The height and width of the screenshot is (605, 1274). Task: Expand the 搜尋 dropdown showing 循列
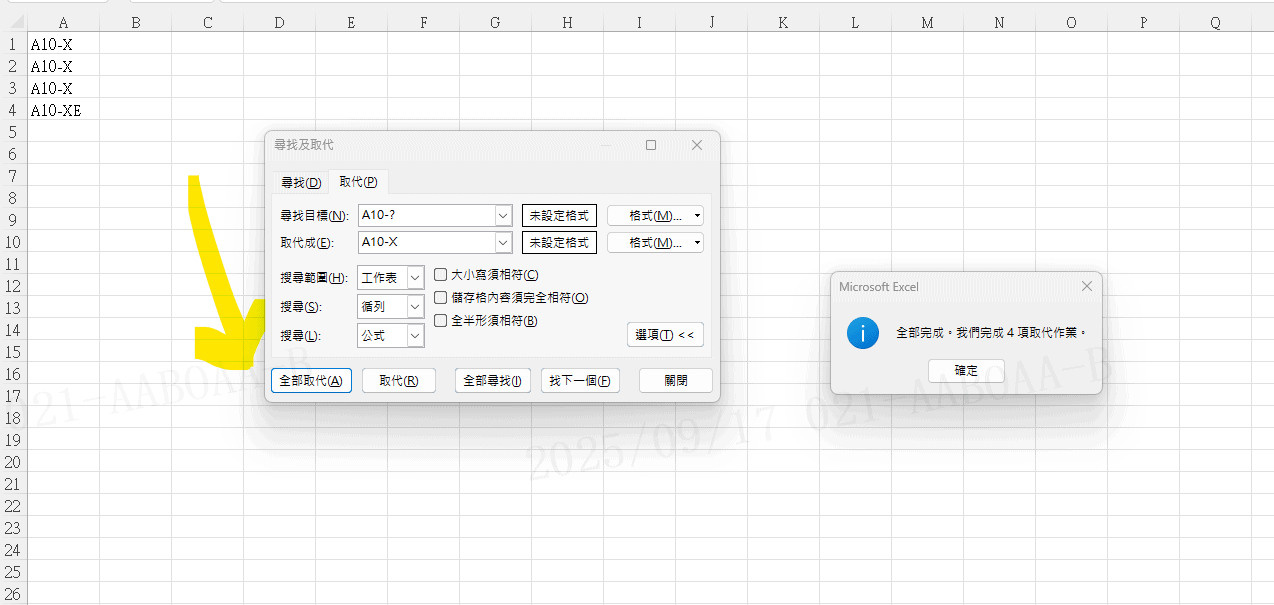click(x=415, y=307)
